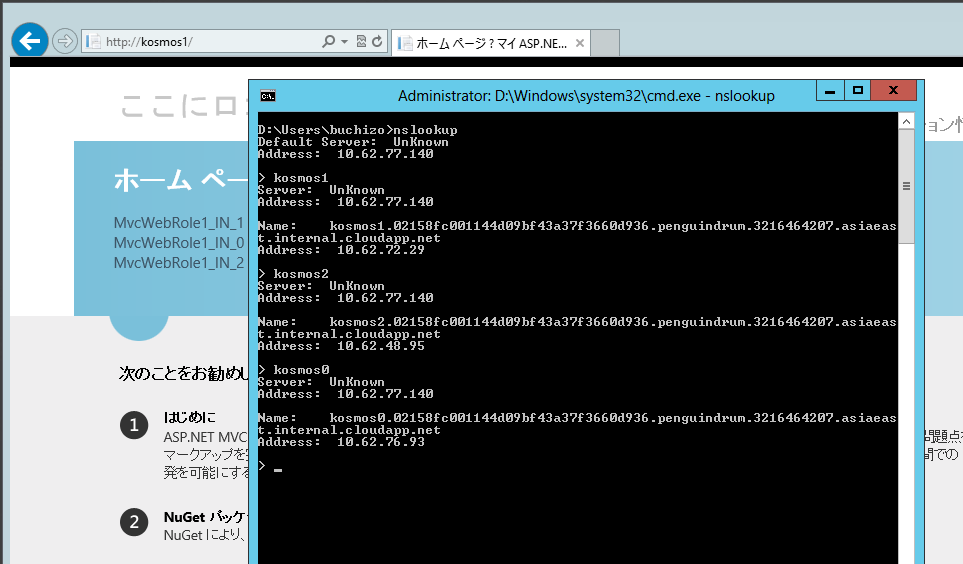Screen dimensions: 963x564
Task: Click the page icon in address bar
Action: pyautogui.click(x=94, y=42)
